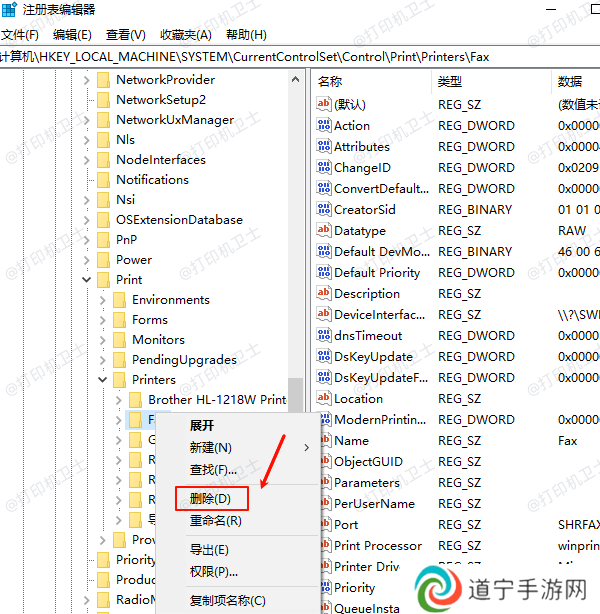Expand the Power node
Image resolution: width=600 pixels, height=614 pixels.
click(x=87, y=260)
